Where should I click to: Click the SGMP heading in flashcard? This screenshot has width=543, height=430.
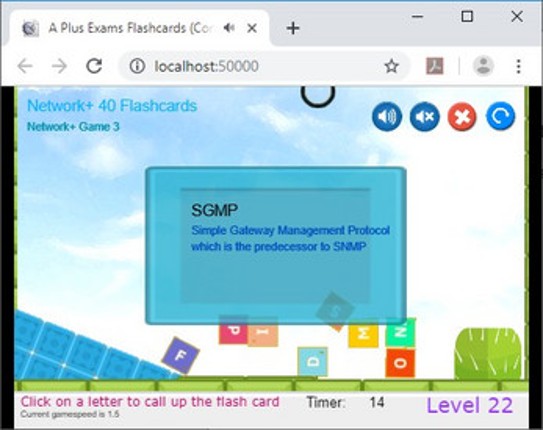[215, 210]
